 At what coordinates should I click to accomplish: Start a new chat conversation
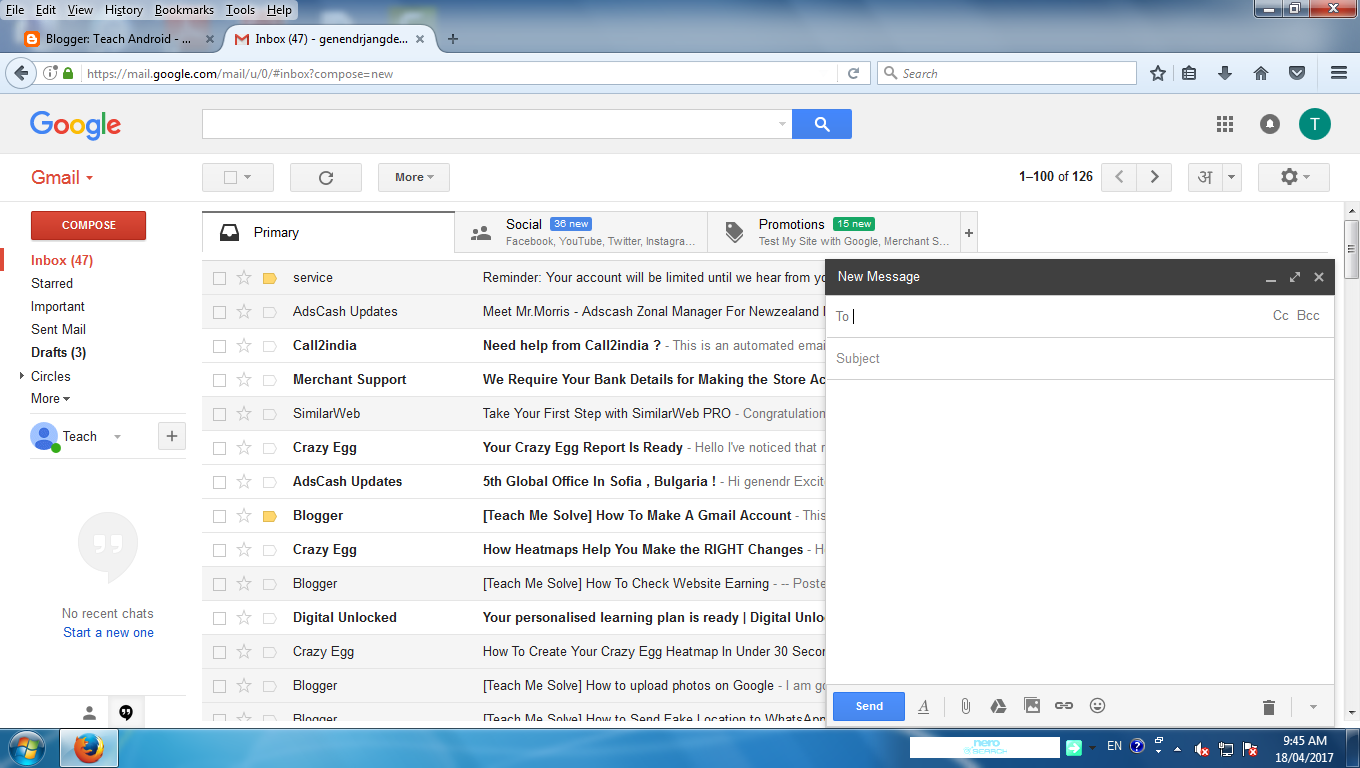(x=107, y=632)
